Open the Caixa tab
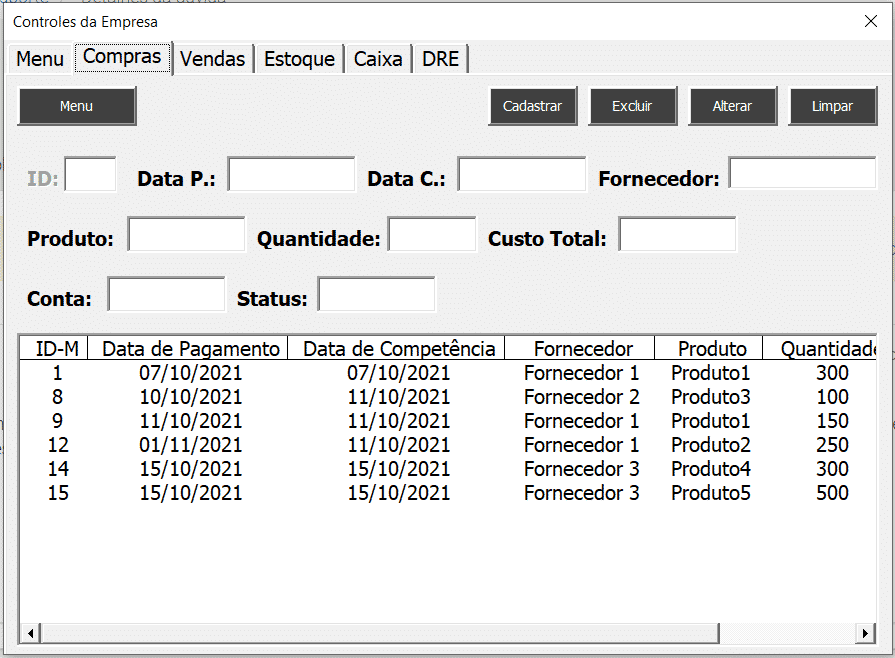 click(377, 59)
